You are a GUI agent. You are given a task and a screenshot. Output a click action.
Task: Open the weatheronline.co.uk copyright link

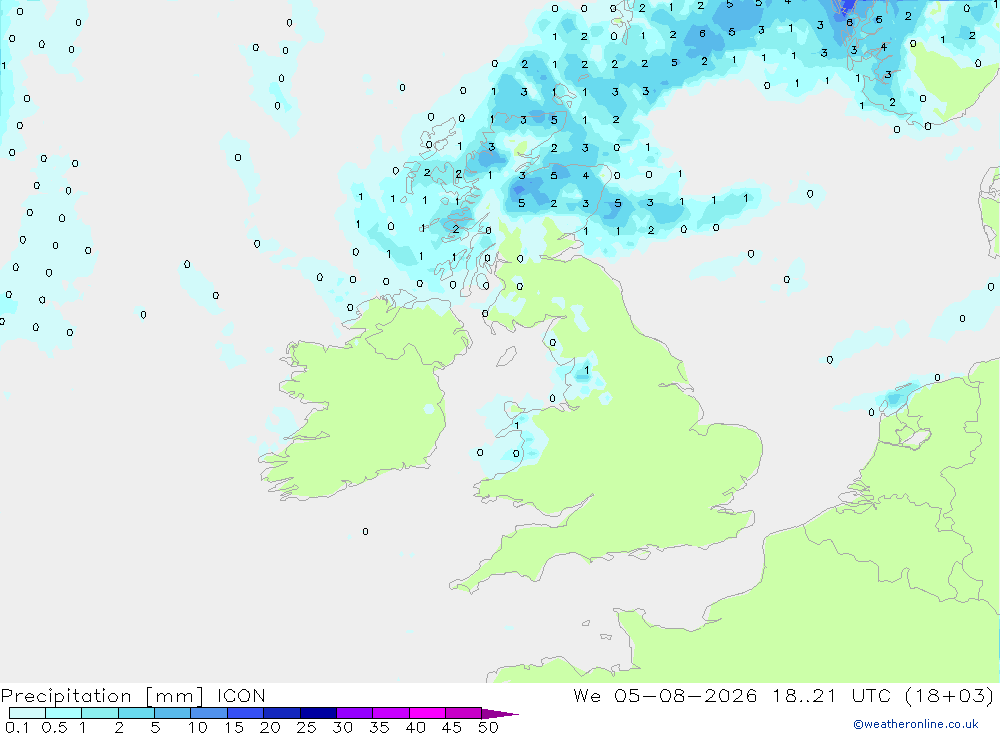(916, 724)
